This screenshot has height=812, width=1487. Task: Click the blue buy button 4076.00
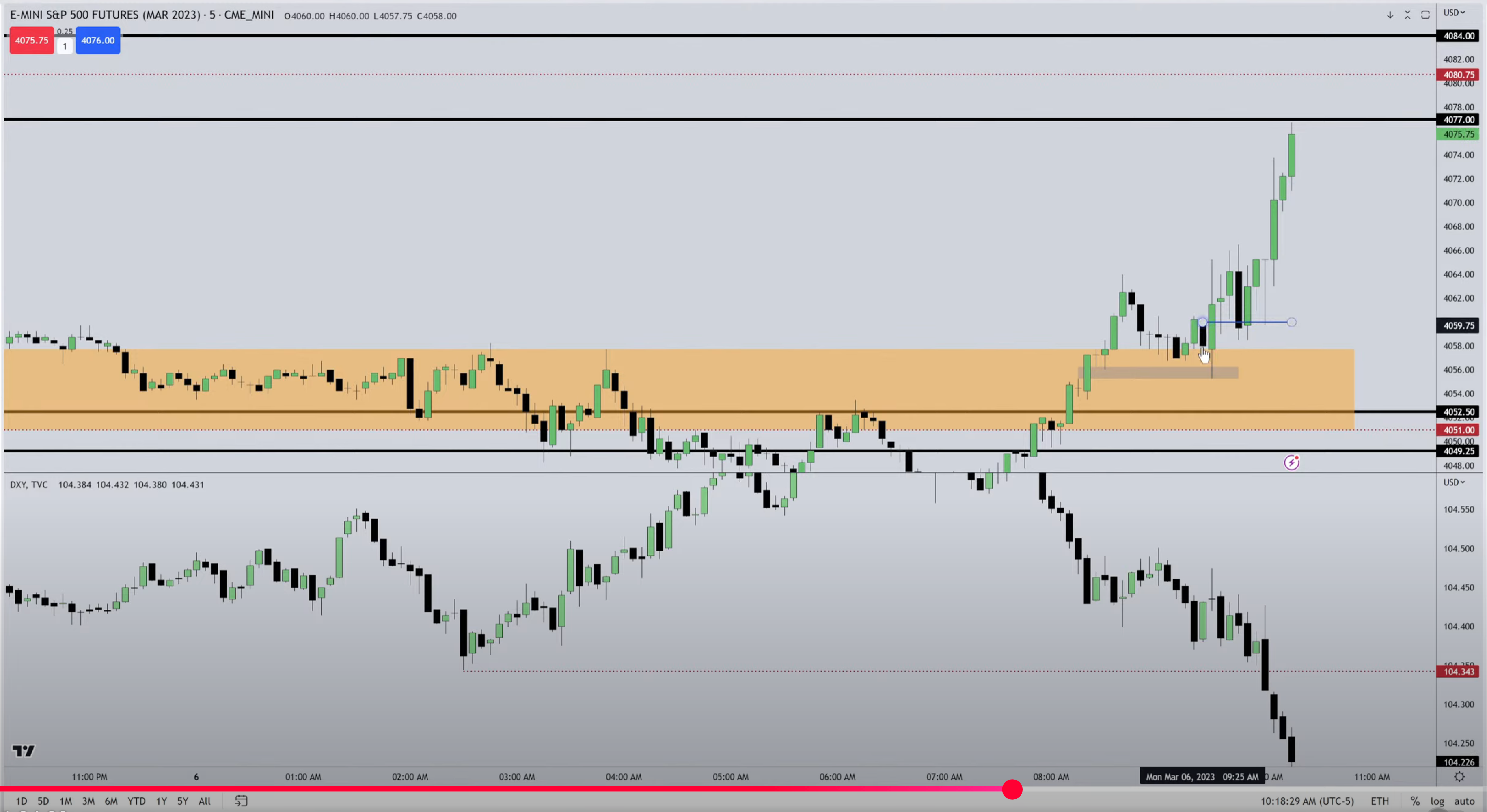click(x=97, y=41)
